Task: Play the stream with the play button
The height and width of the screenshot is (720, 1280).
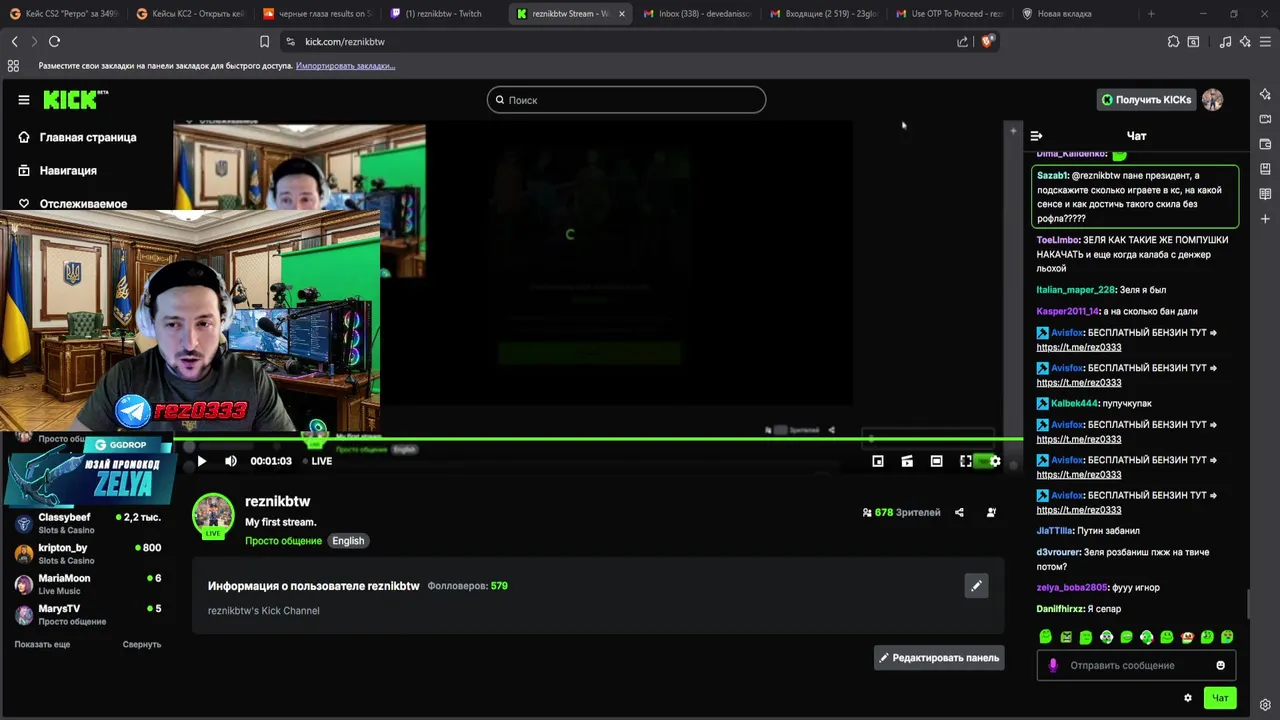Action: pos(202,461)
